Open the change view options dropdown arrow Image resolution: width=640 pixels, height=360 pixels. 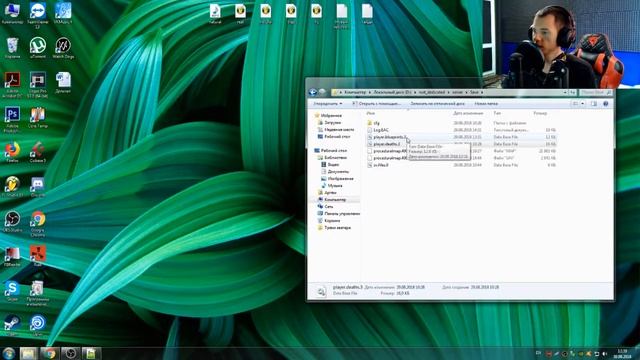[x=583, y=104]
